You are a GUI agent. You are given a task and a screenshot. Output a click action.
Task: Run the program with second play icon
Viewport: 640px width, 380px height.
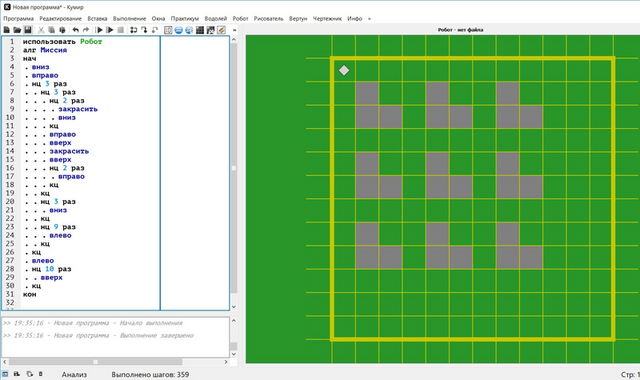(x=110, y=30)
